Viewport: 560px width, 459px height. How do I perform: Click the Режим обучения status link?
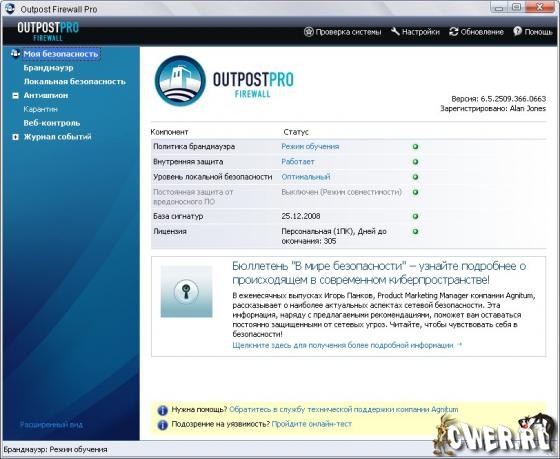click(310, 146)
